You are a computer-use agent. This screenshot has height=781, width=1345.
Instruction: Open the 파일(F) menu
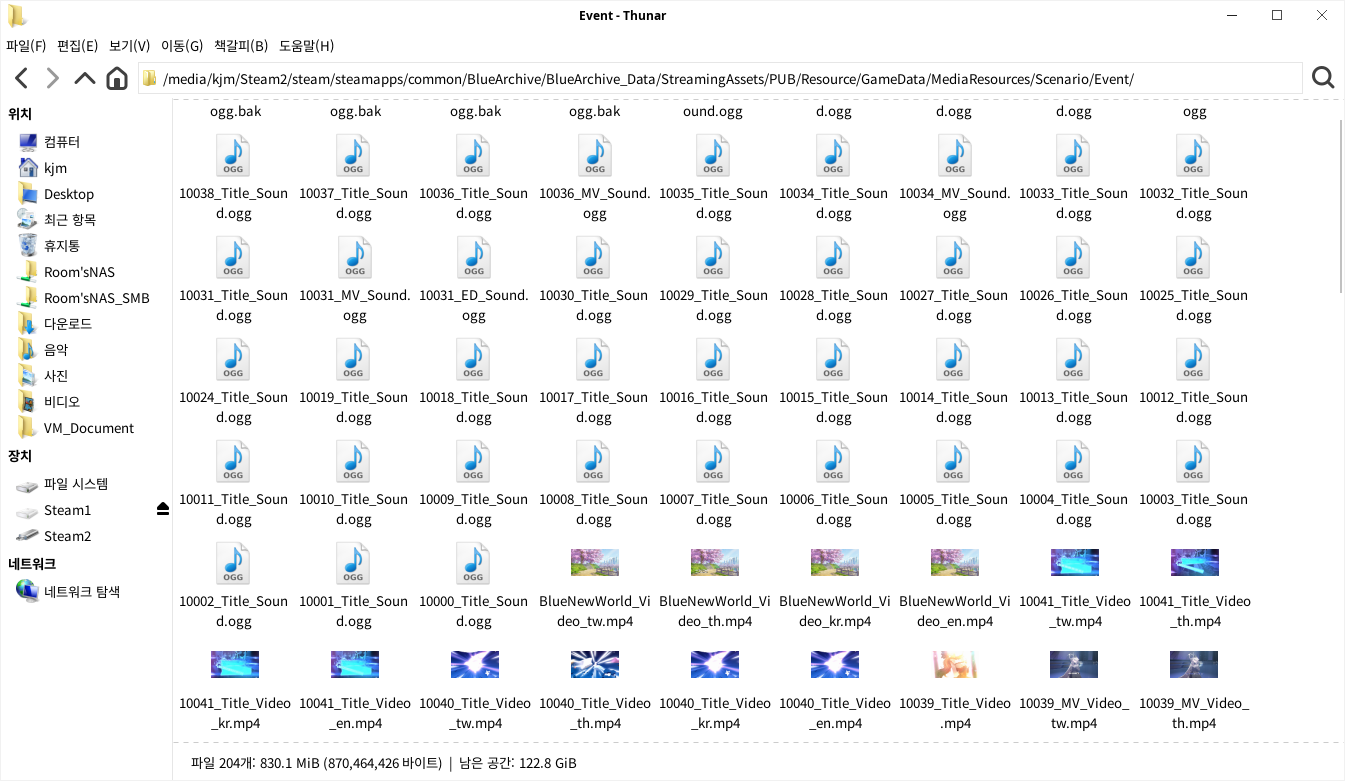(26, 46)
